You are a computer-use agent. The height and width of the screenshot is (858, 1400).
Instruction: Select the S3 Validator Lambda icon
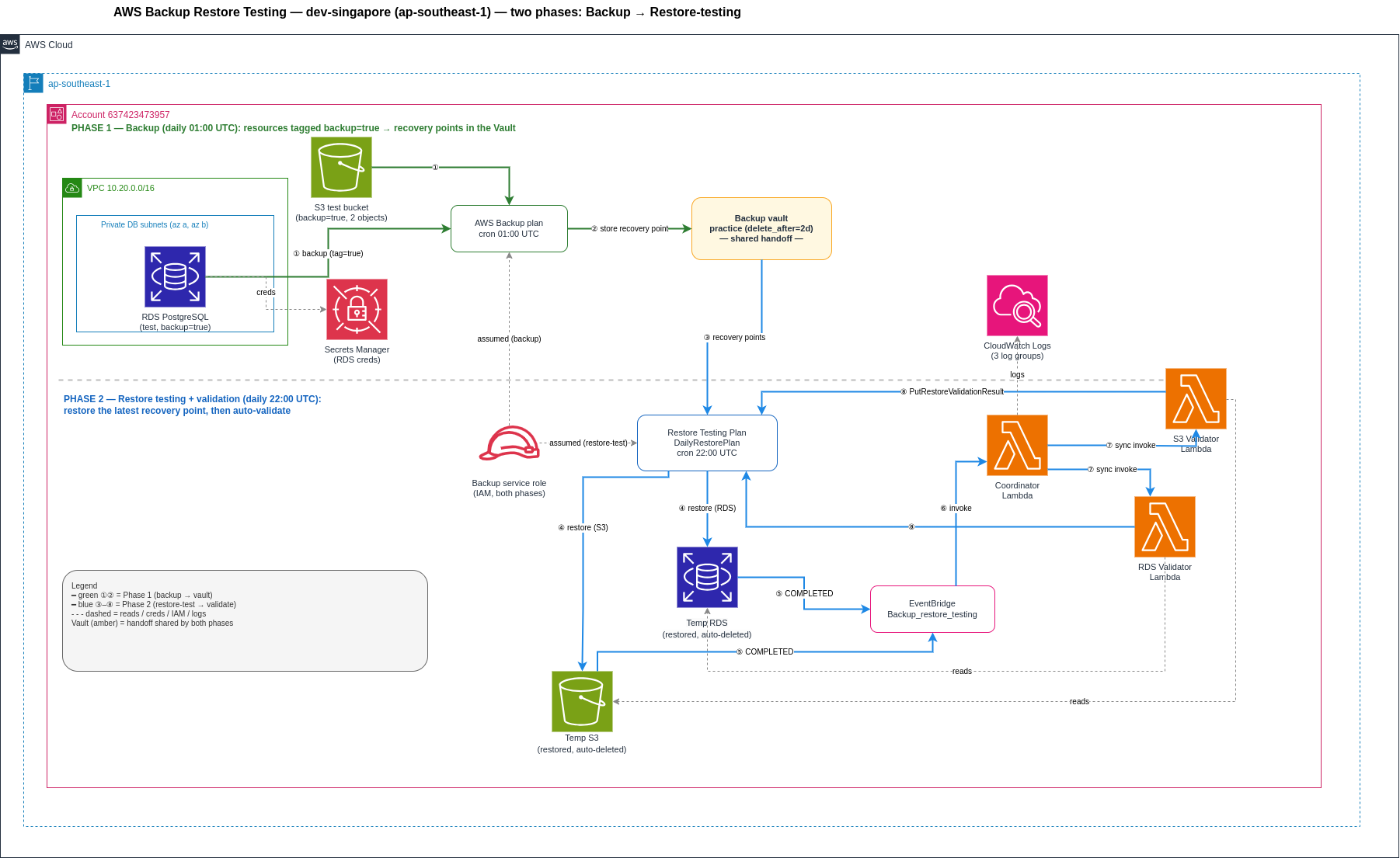(x=1196, y=398)
